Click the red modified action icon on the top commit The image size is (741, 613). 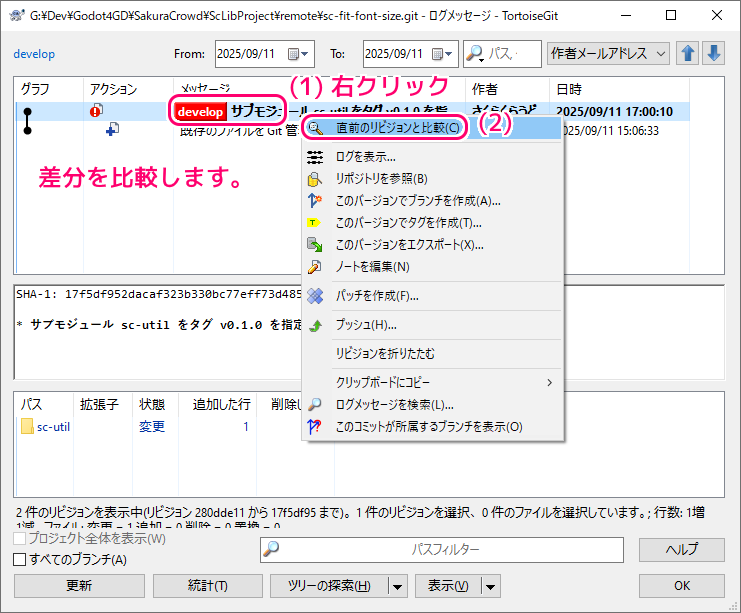[98, 111]
